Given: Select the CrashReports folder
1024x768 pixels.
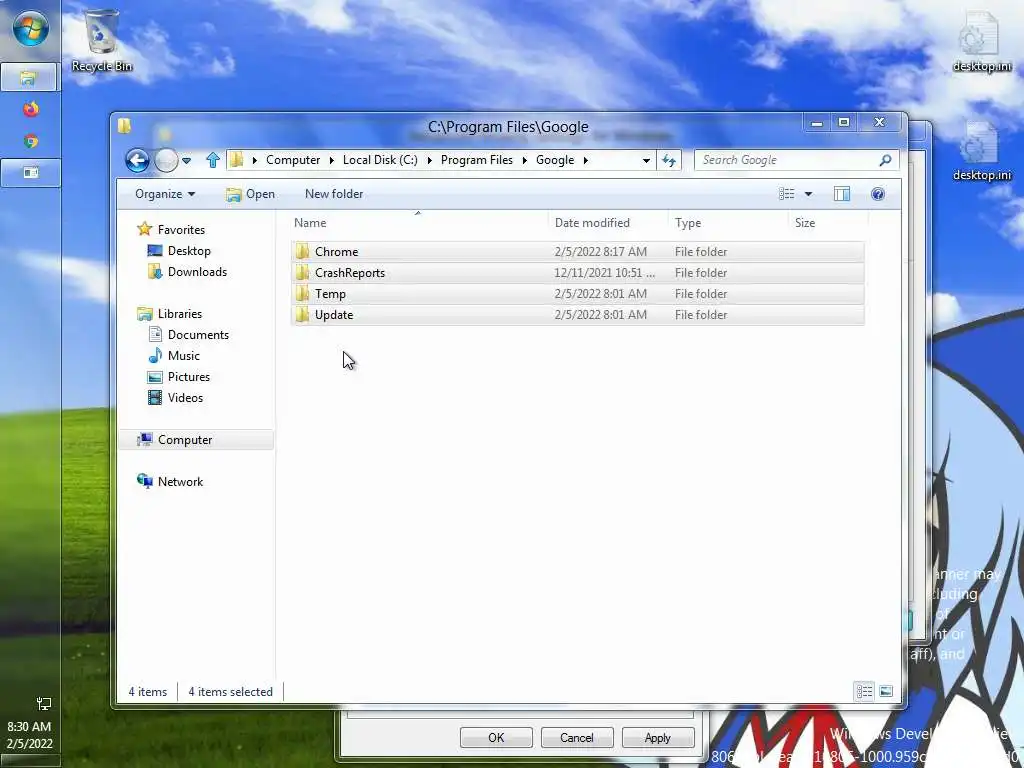Looking at the screenshot, I should pos(578,272).
